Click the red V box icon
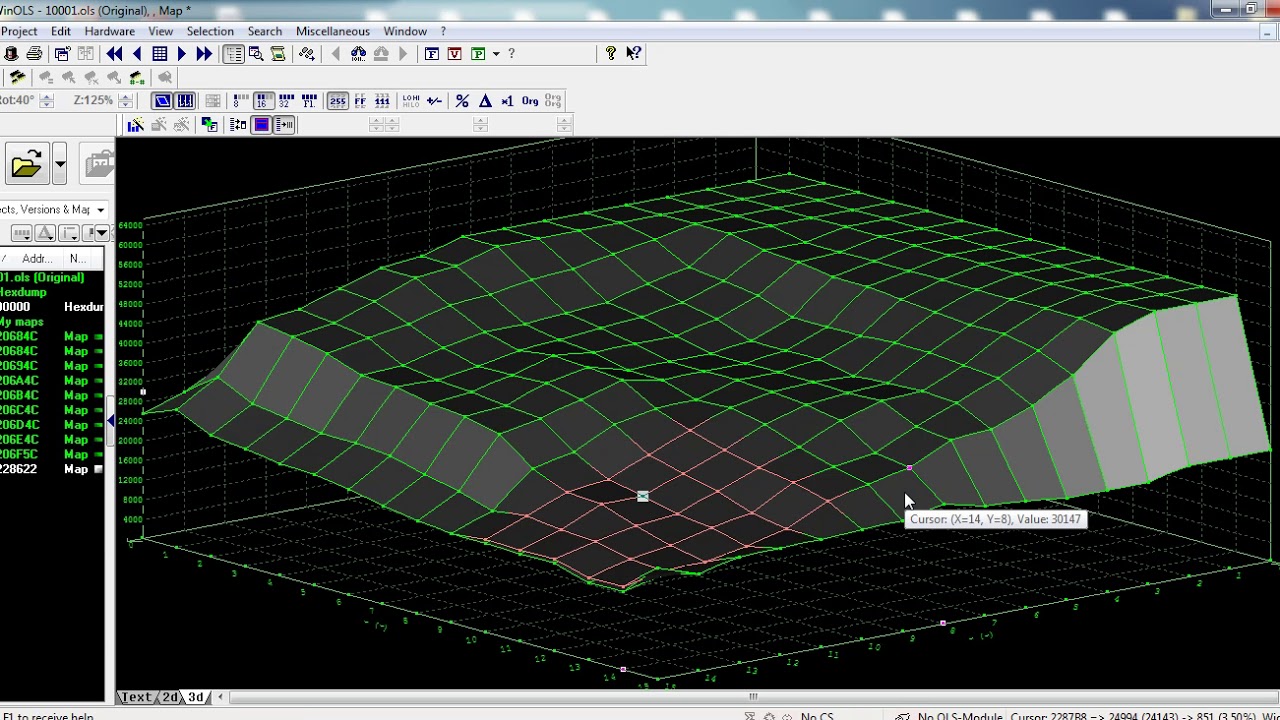1280x720 pixels. point(455,54)
